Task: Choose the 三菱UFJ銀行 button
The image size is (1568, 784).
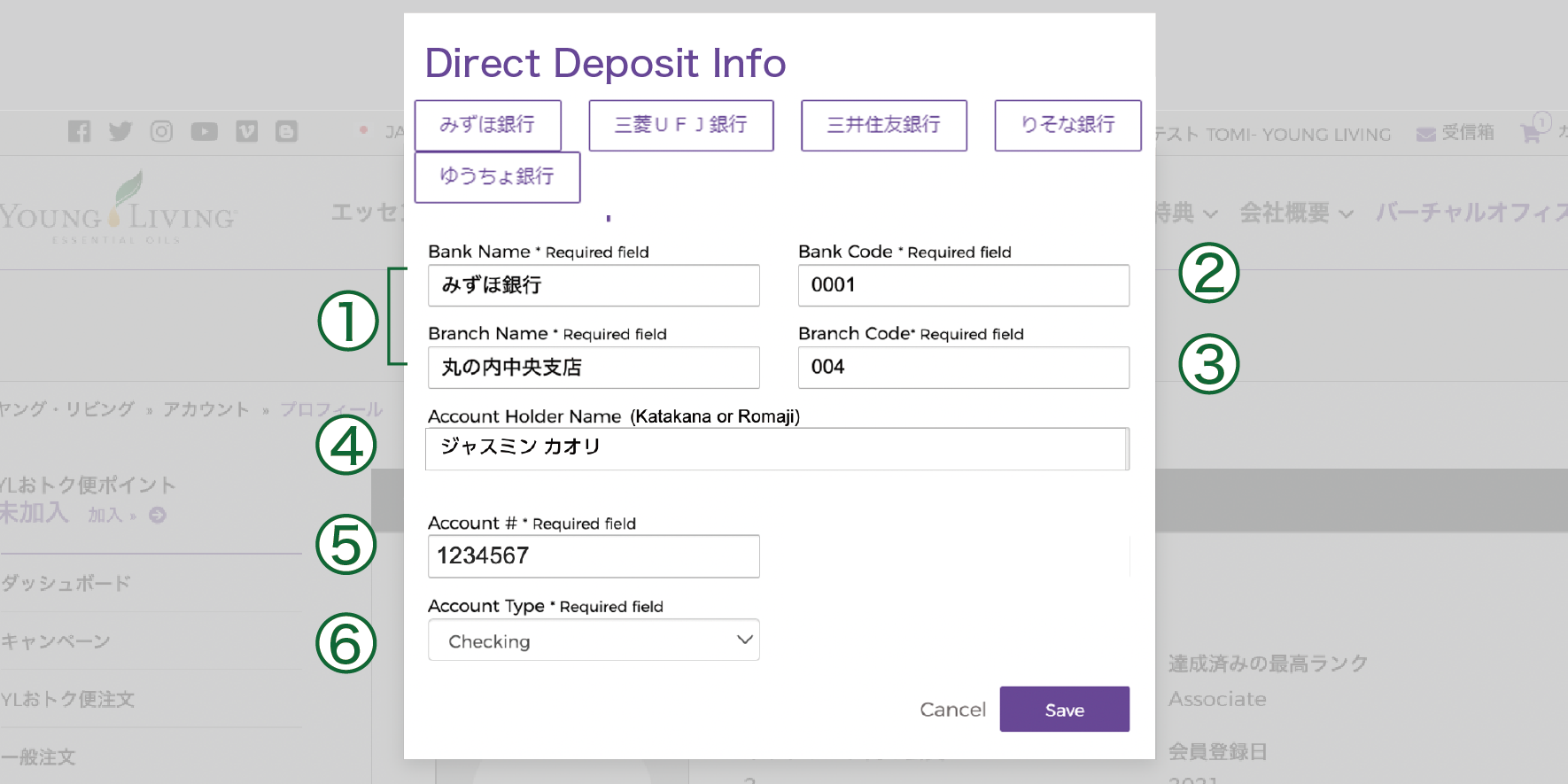Action: click(x=680, y=125)
